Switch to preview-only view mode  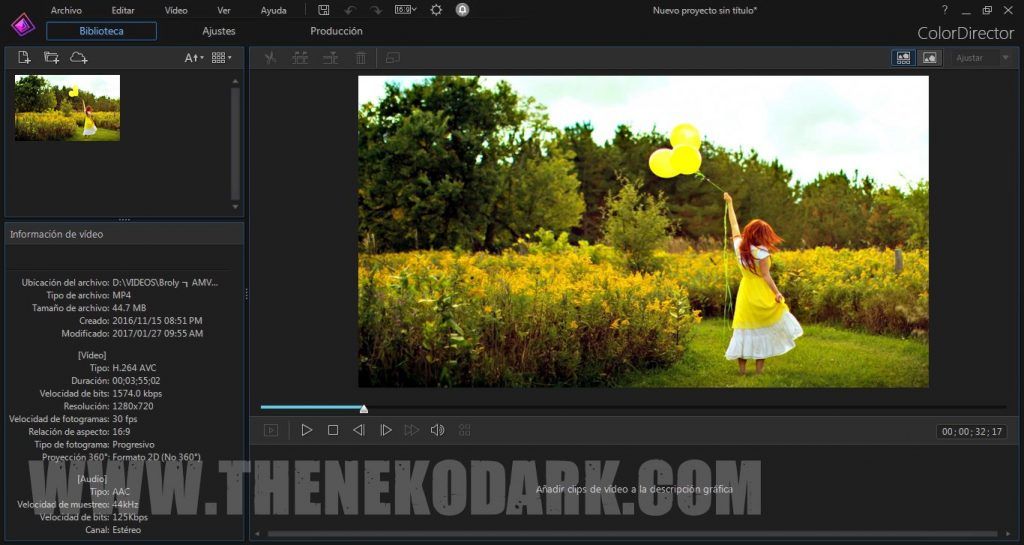click(930, 58)
